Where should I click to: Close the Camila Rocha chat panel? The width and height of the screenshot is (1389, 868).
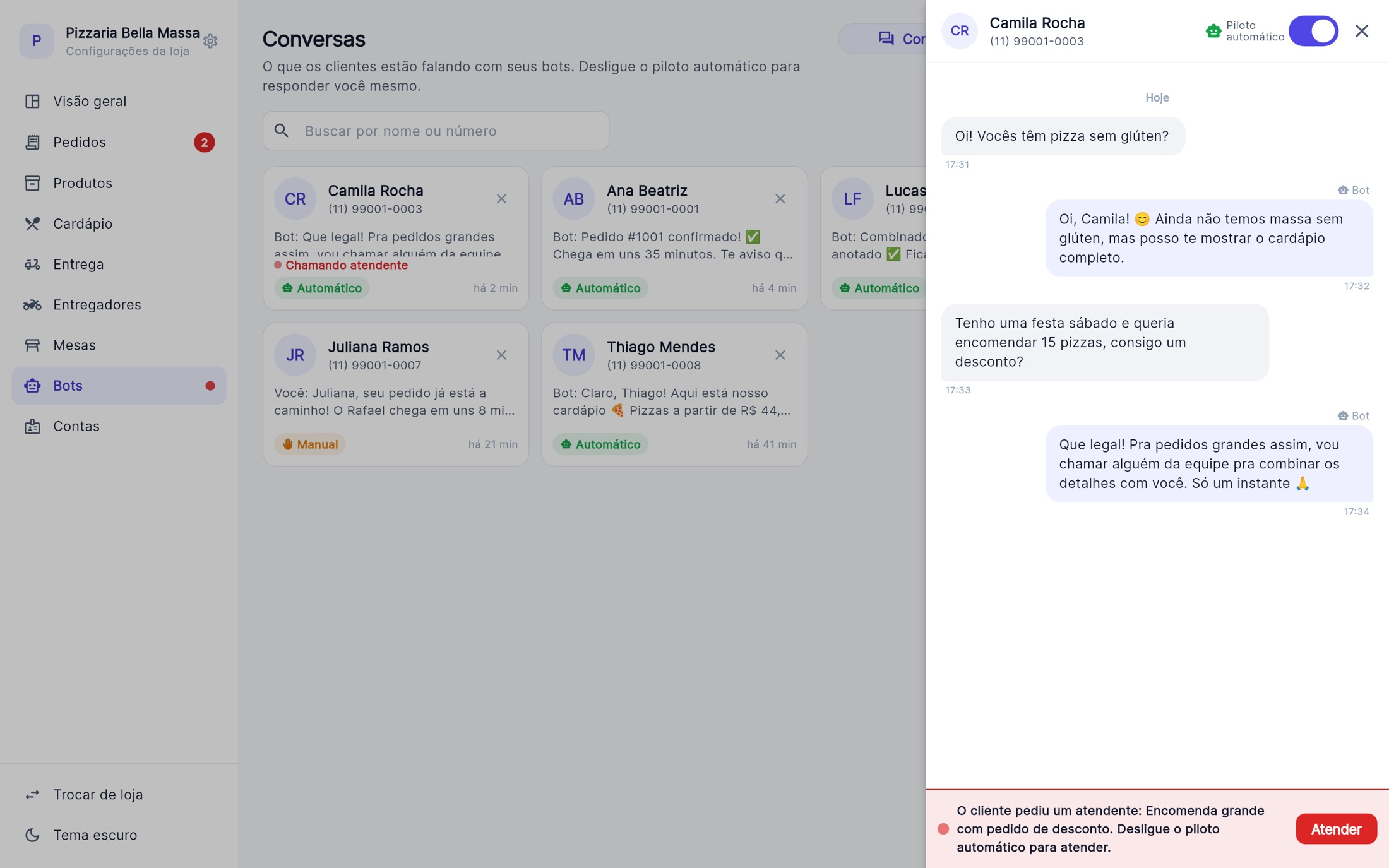[x=1362, y=31]
